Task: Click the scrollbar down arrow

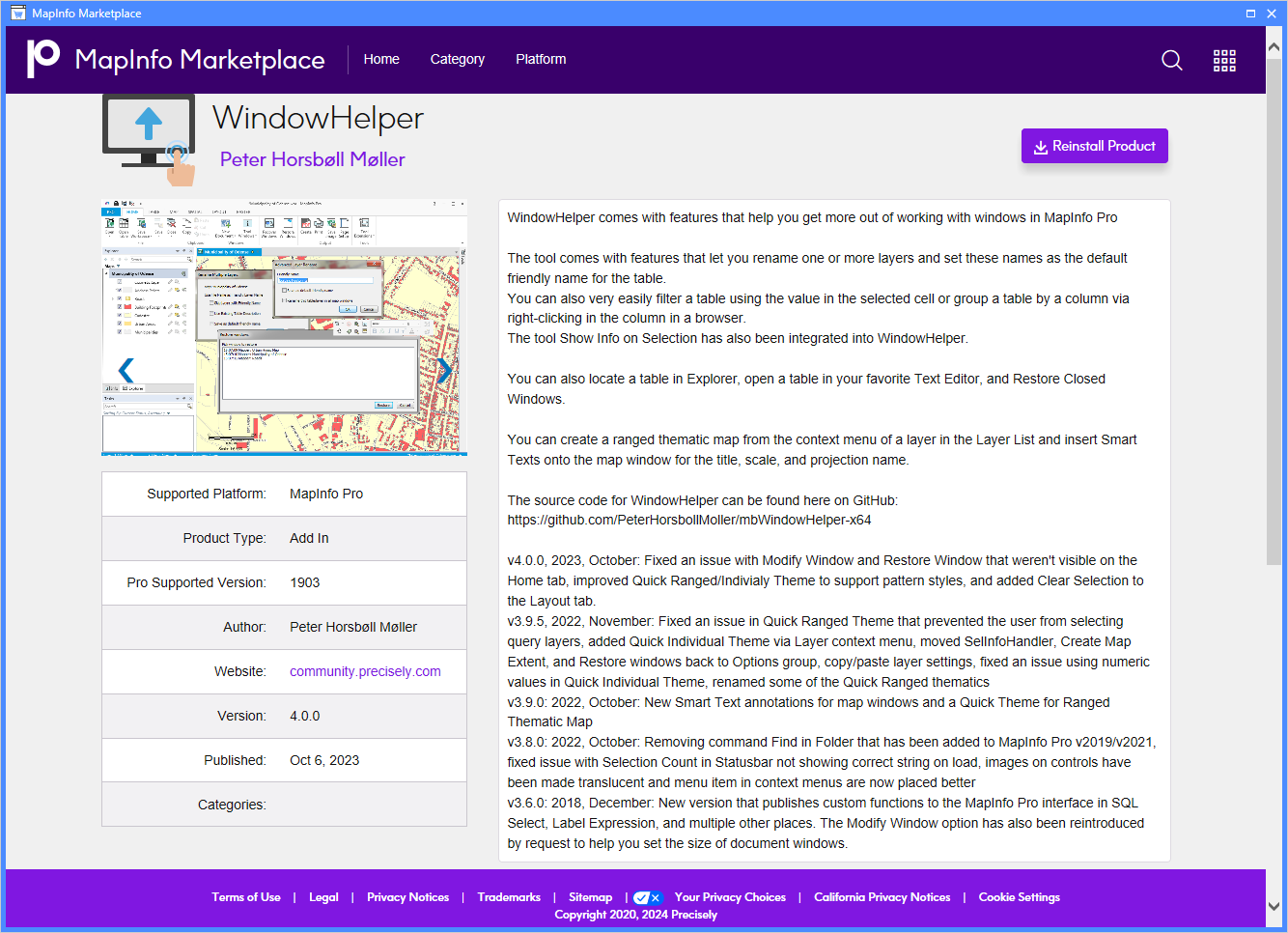Action: point(1274,906)
